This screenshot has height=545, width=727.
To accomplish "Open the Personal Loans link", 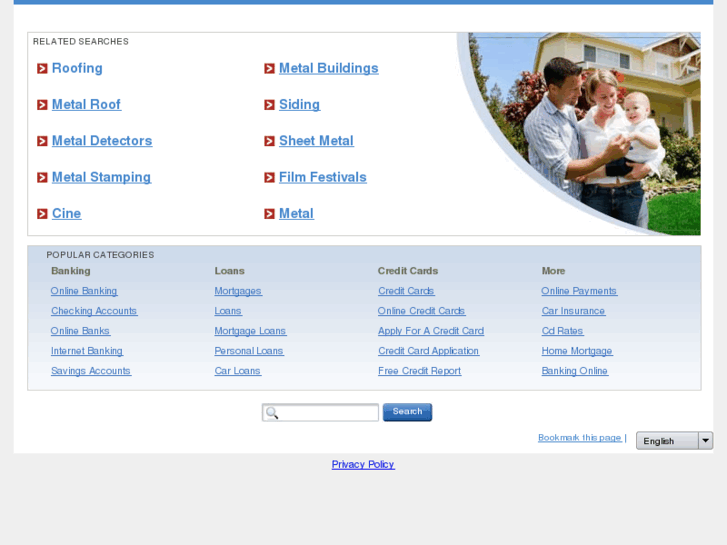I will point(249,351).
